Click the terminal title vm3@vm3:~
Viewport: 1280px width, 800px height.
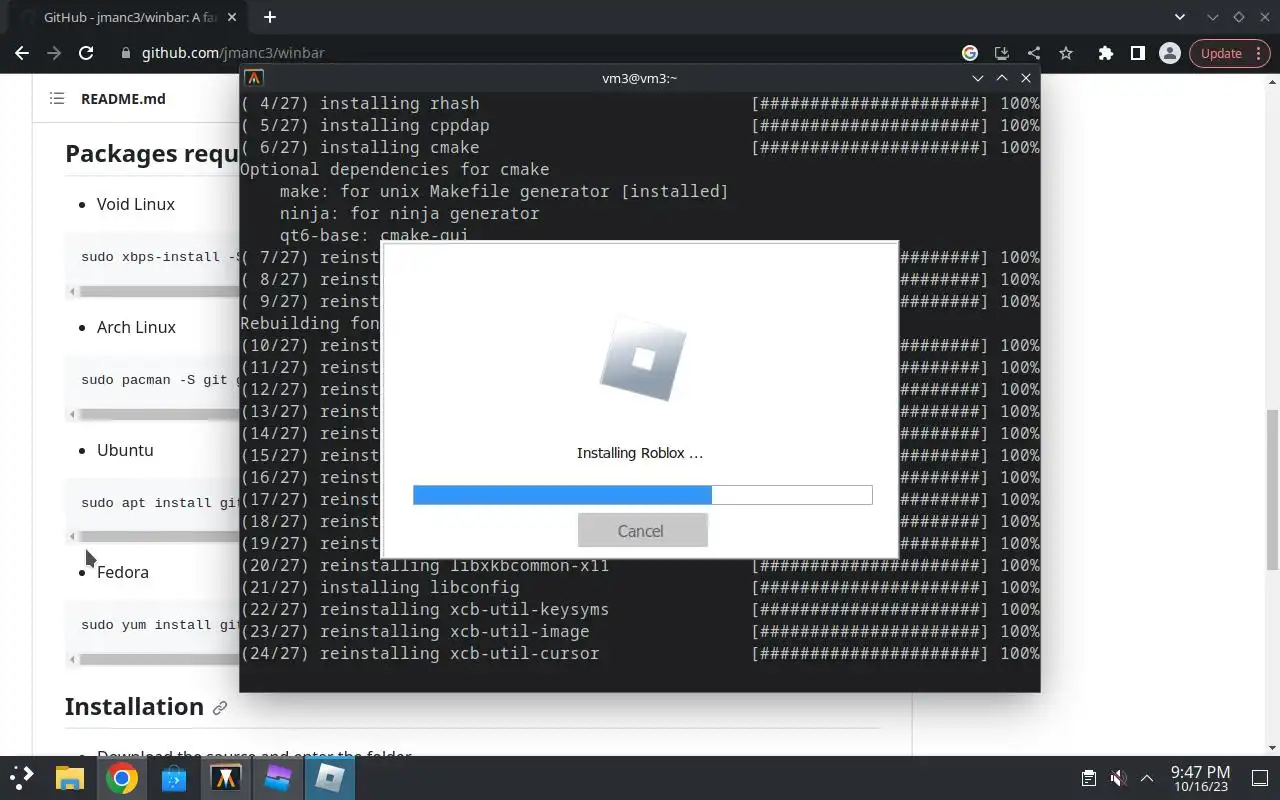[x=640, y=78]
